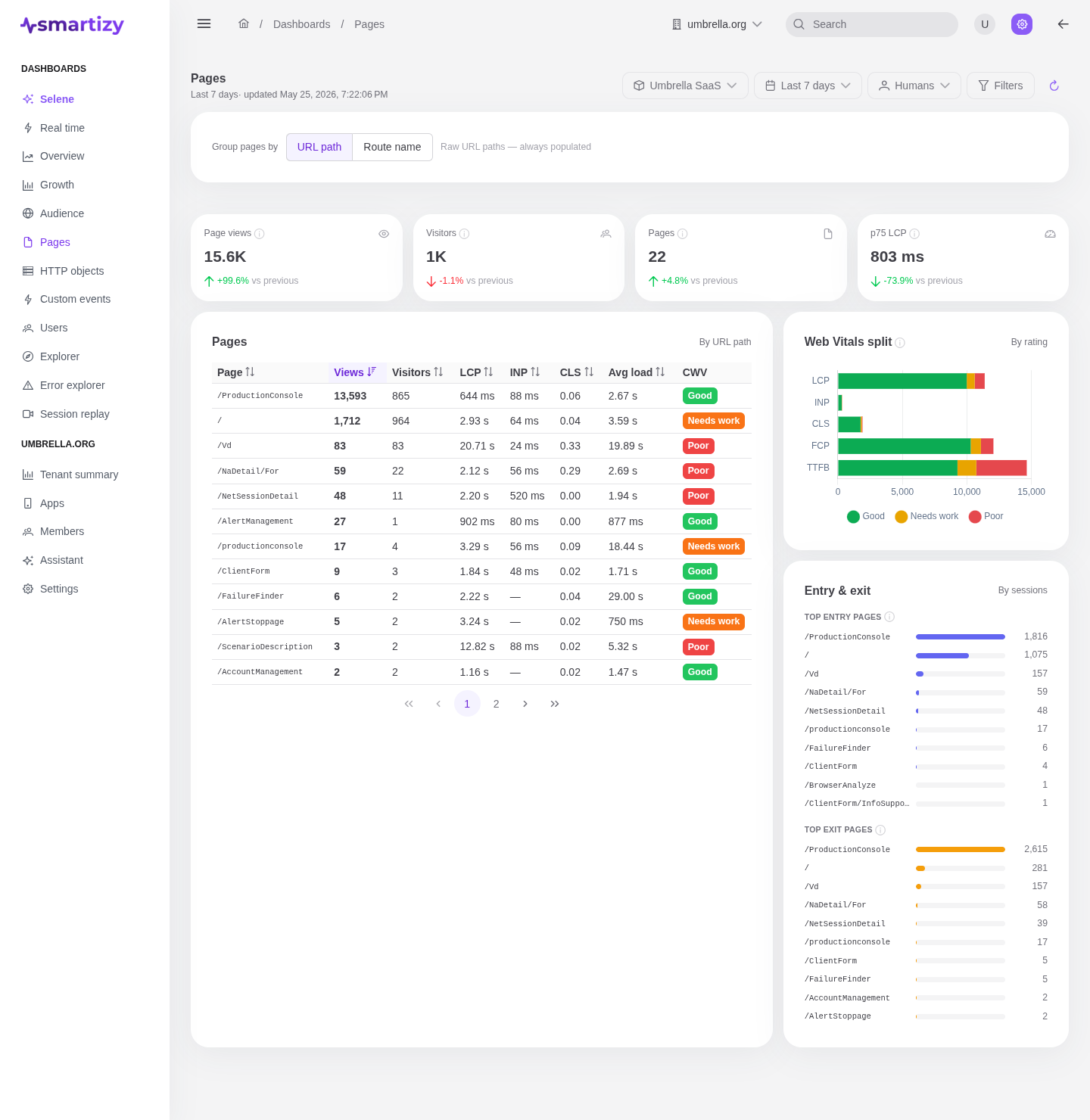Open the hamburger menu icon

pyautogui.click(x=204, y=24)
